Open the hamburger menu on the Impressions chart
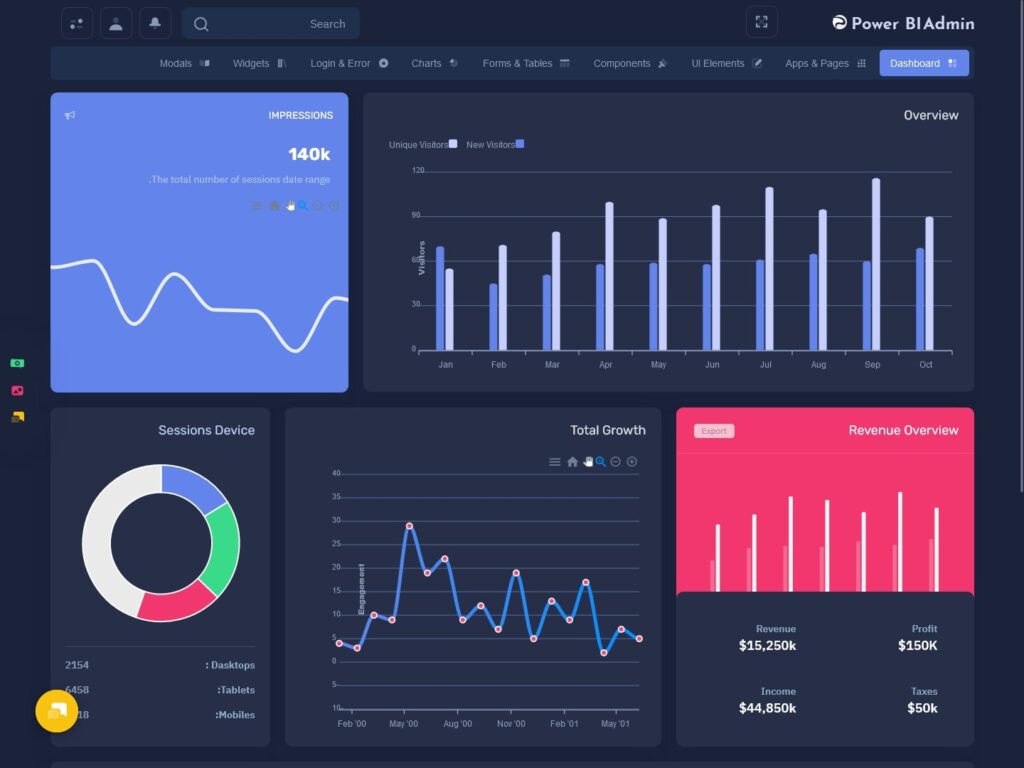Image resolution: width=1024 pixels, height=768 pixels. click(x=256, y=205)
